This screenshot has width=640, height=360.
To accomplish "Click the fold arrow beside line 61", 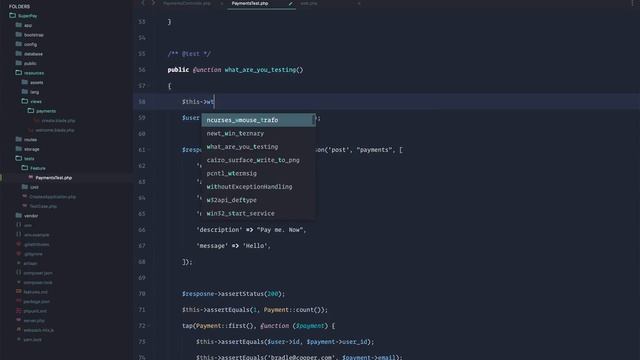I will pos(149,150).
